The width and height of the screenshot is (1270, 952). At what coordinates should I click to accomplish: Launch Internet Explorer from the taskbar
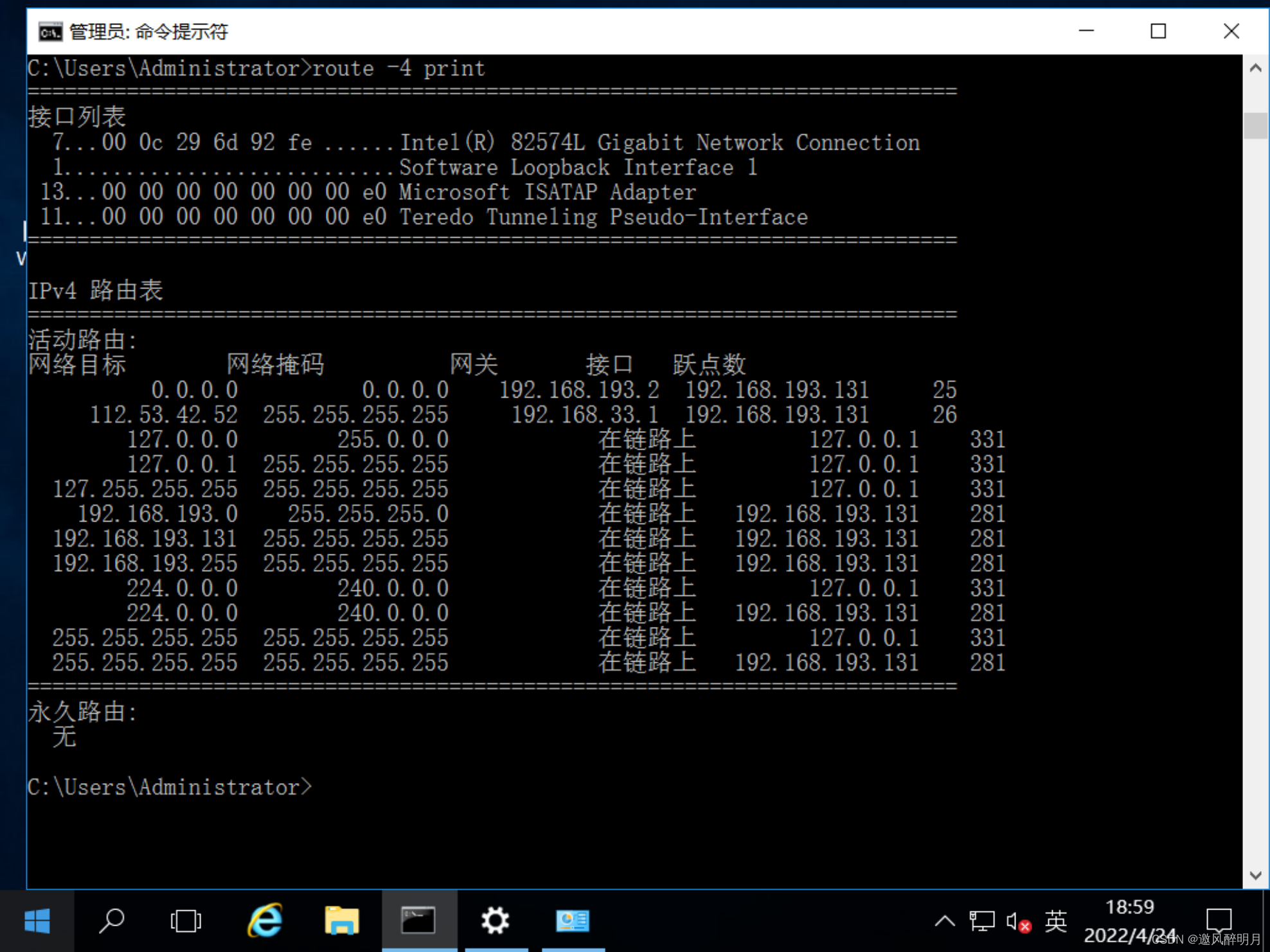(265, 921)
